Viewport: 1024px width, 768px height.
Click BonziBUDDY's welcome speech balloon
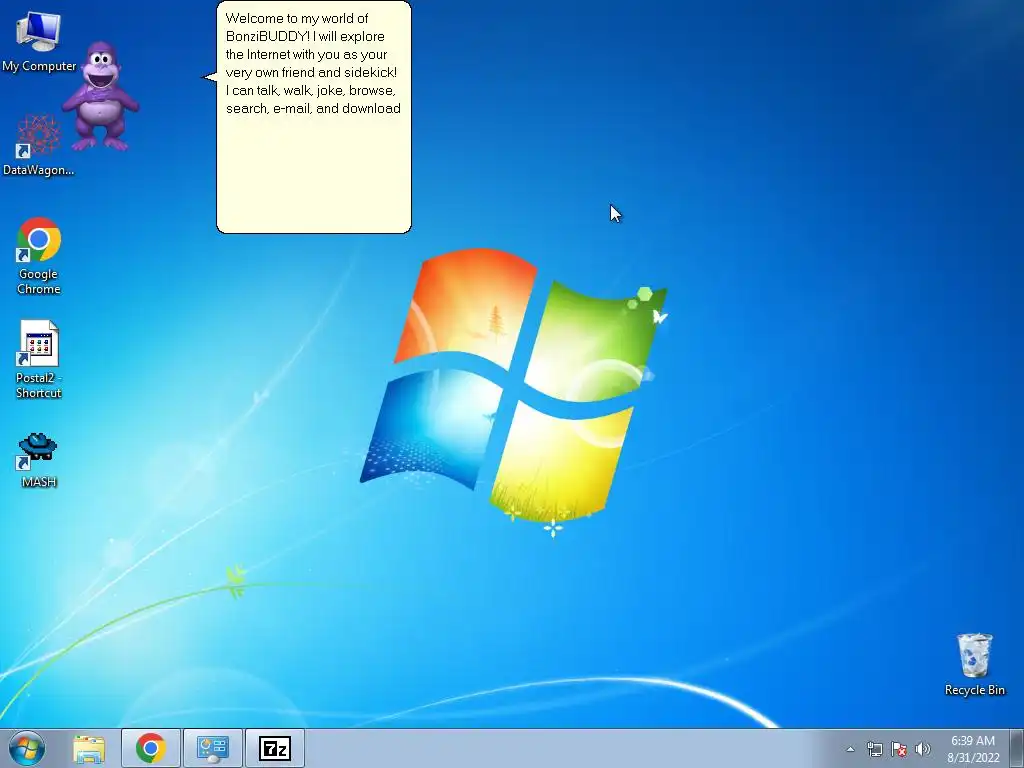coord(313,117)
